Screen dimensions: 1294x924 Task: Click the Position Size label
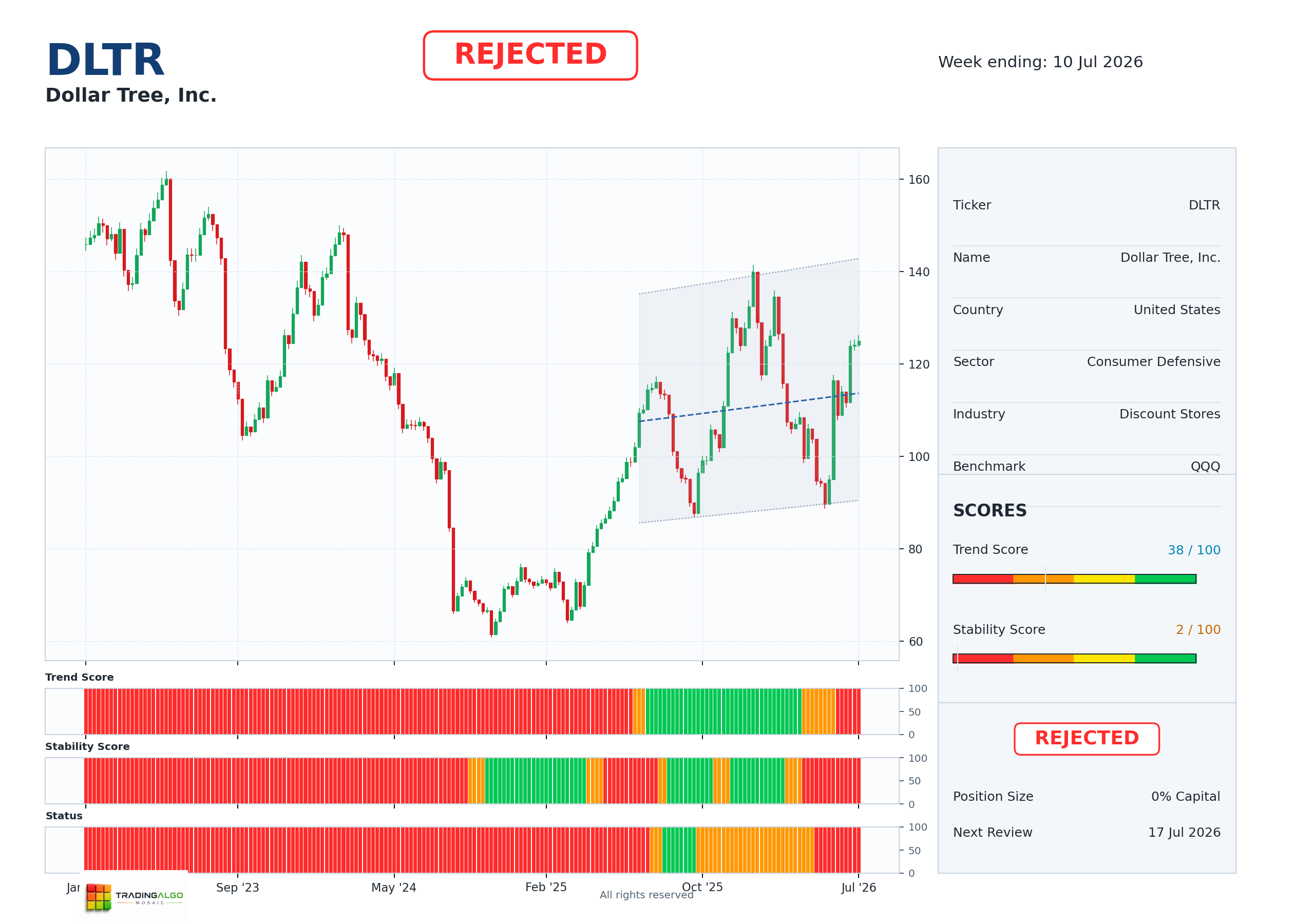coord(993,797)
